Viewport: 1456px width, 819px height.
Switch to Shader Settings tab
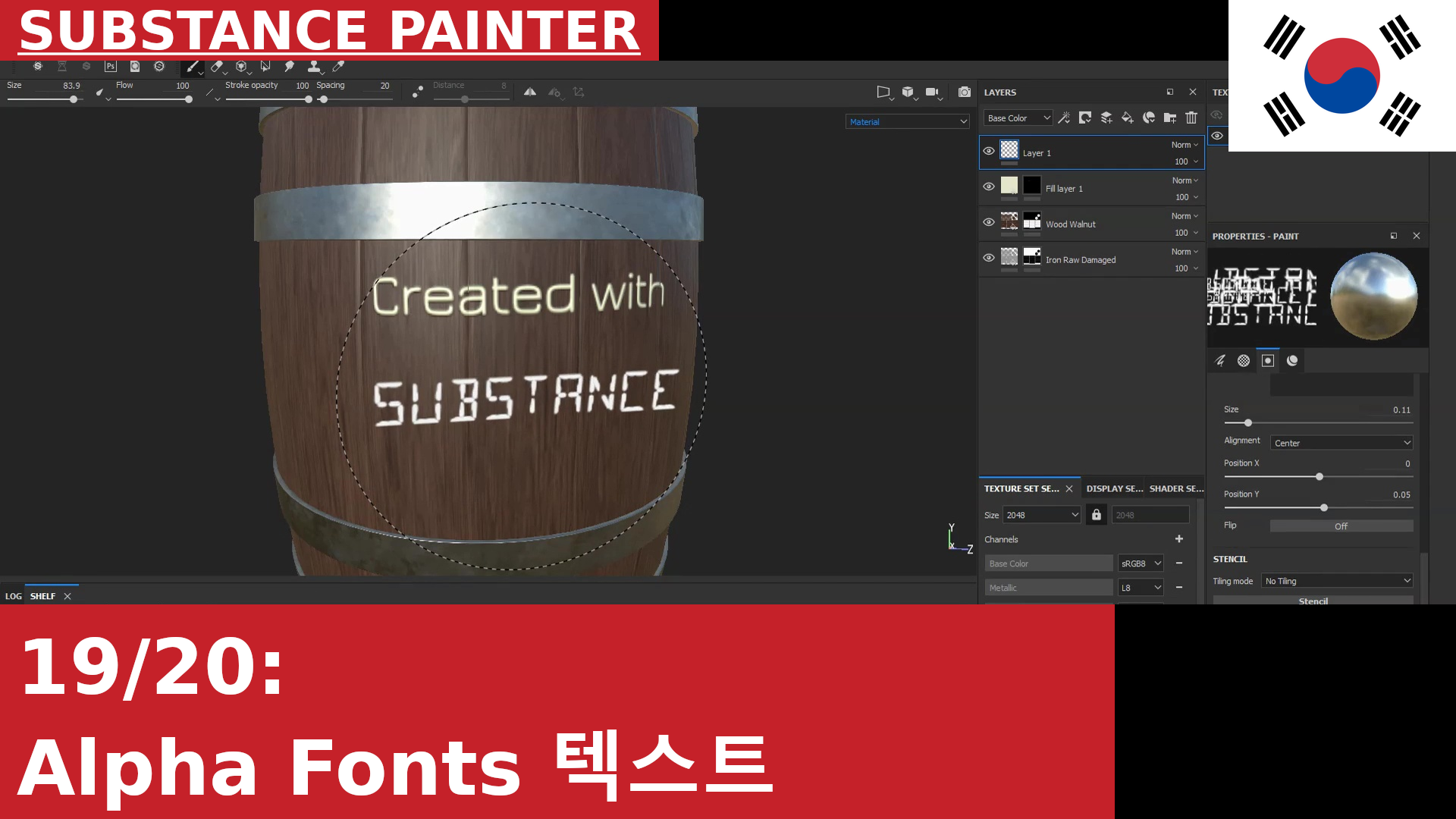tap(1176, 489)
